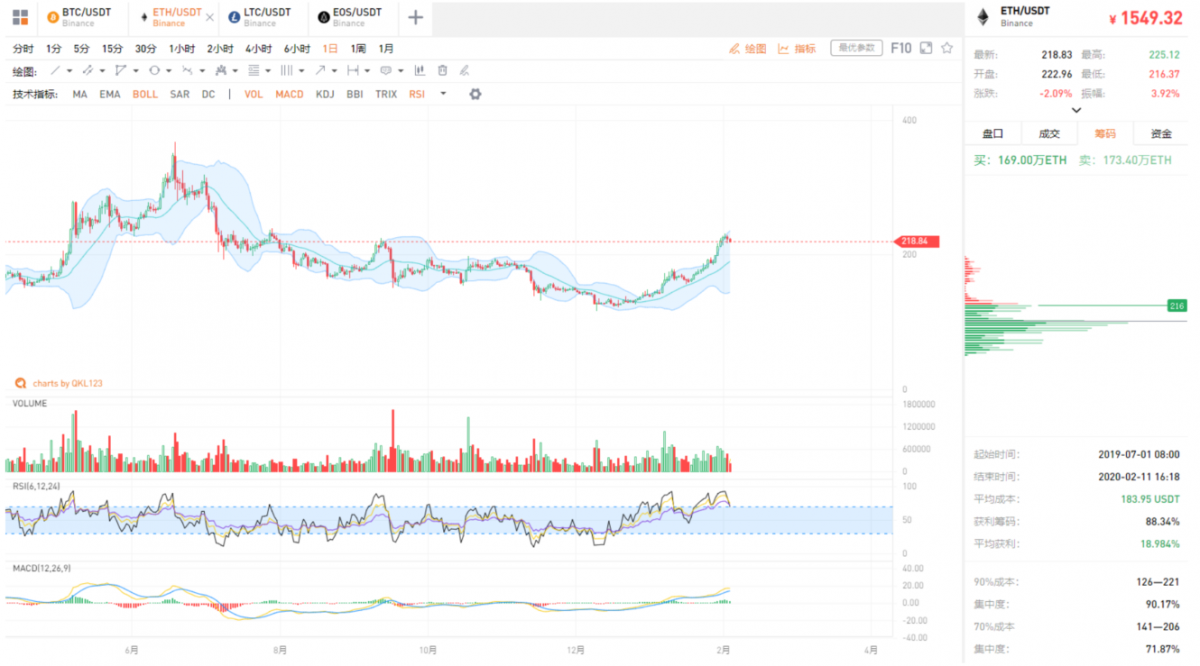Click the candlestick chart style icon
Viewport: 1200px width, 666px height.
click(418, 70)
